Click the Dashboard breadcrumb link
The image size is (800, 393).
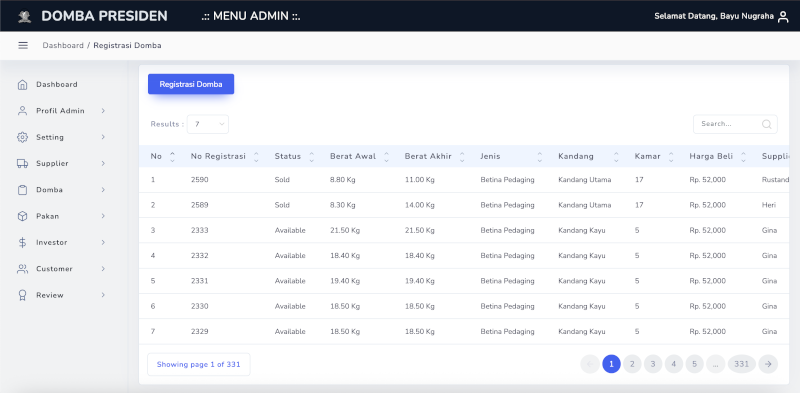click(63, 45)
